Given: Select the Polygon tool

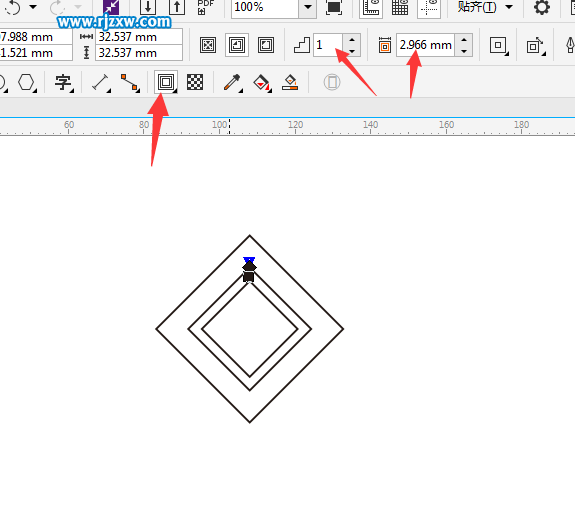Looking at the screenshot, I should [x=27, y=82].
